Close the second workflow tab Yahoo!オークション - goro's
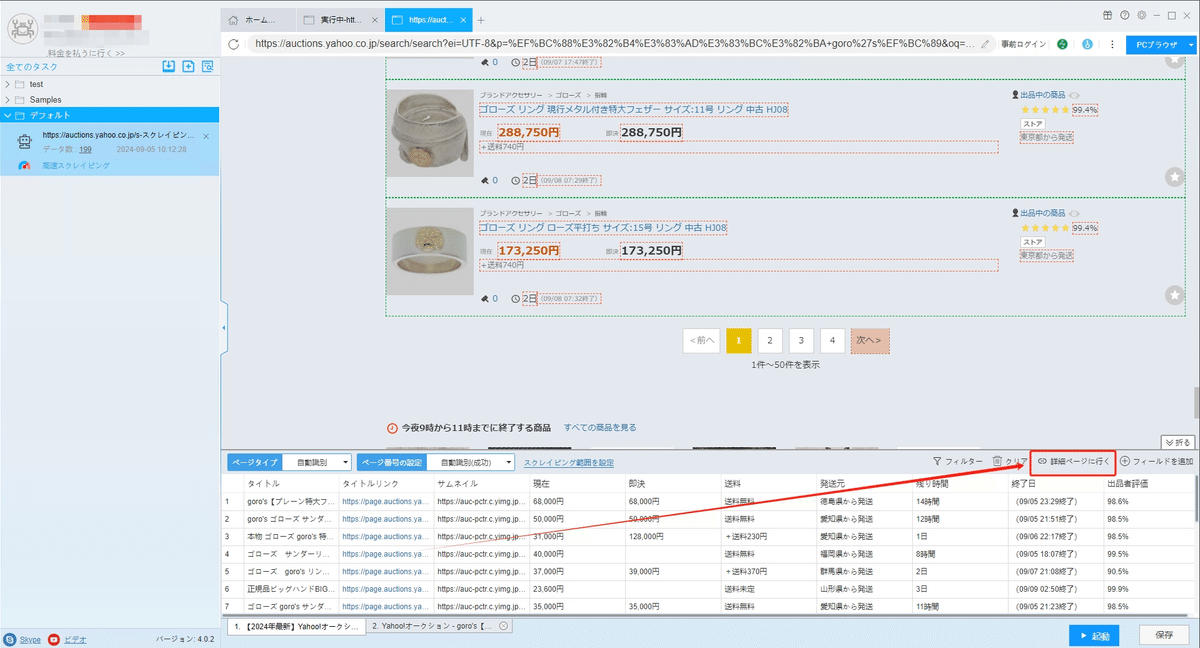Image resolution: width=1200 pixels, height=648 pixels. tap(504, 625)
